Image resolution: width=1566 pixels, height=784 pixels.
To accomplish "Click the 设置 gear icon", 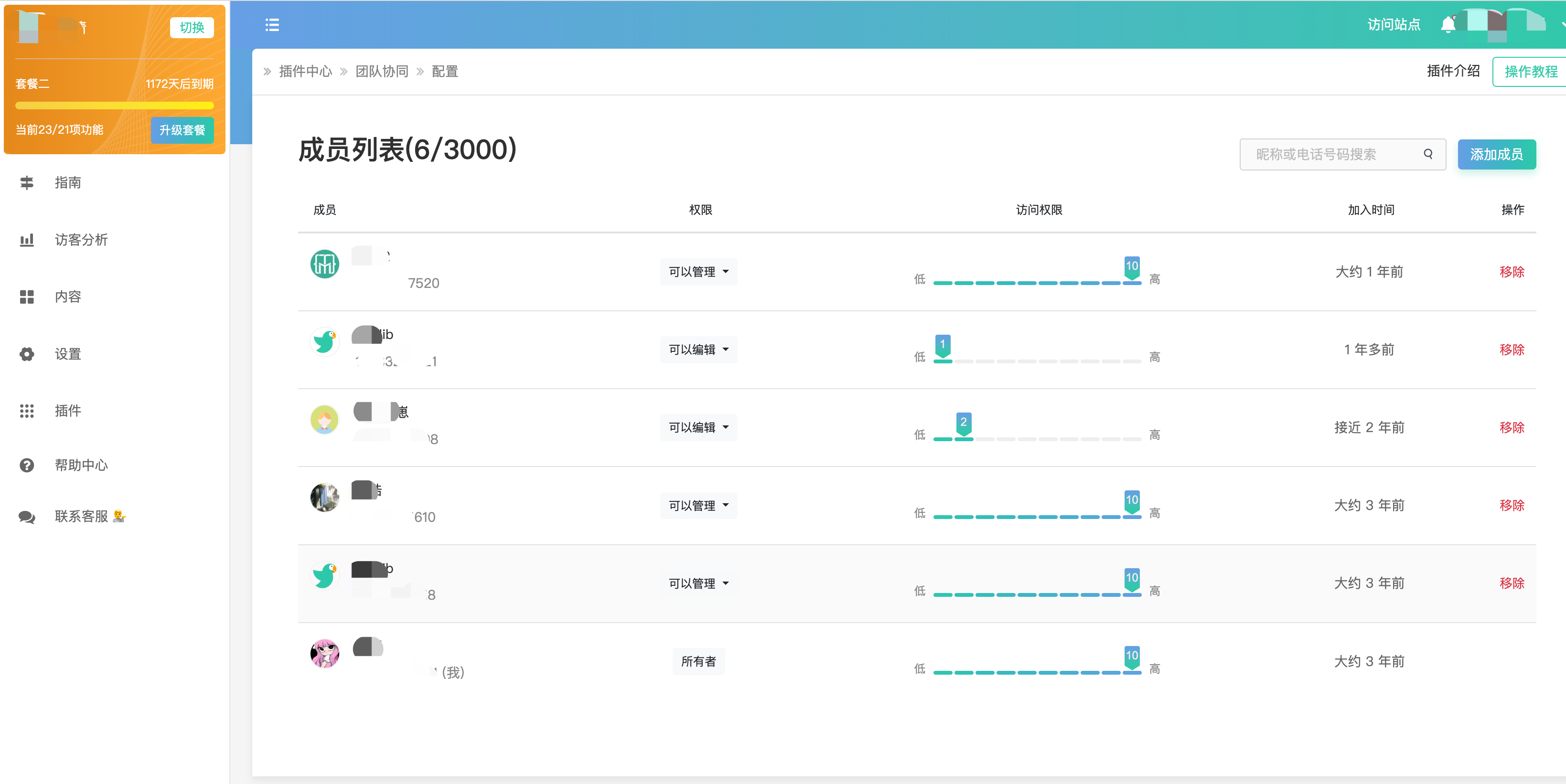I will (27, 354).
